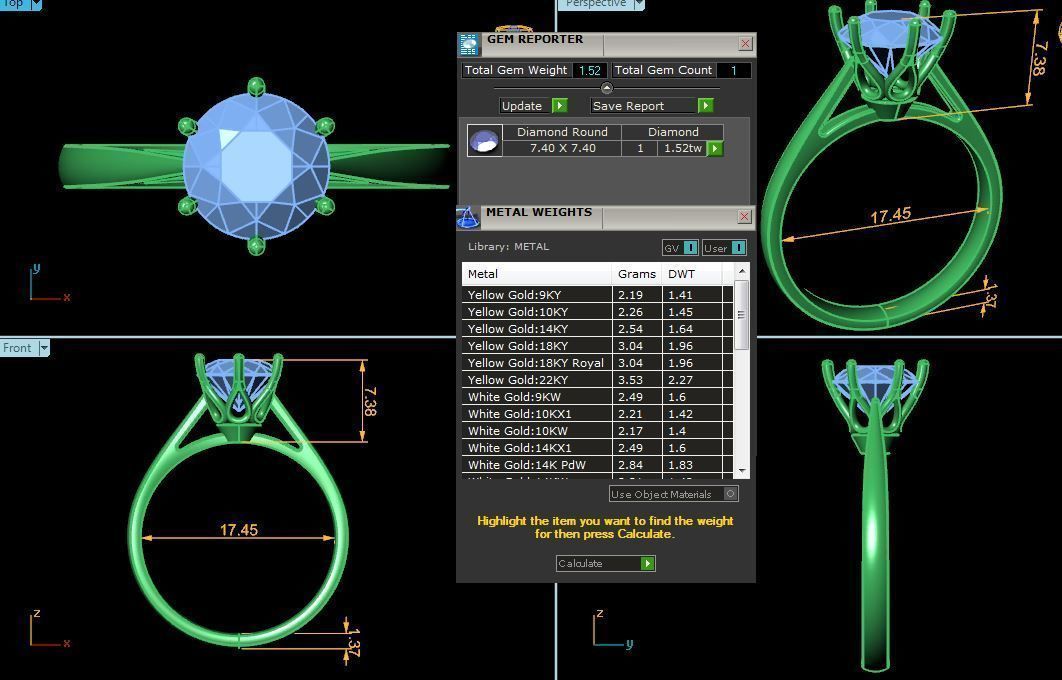This screenshot has width=1062, height=680.
Task: Click the Front viewport title label
Action: click(x=18, y=348)
